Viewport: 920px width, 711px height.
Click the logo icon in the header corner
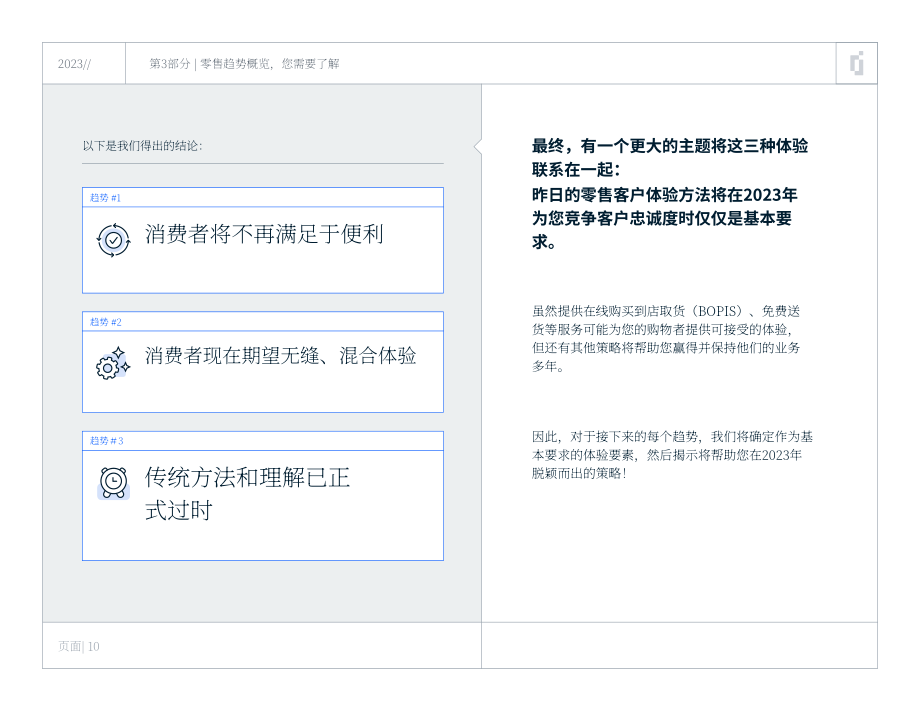pos(857,63)
